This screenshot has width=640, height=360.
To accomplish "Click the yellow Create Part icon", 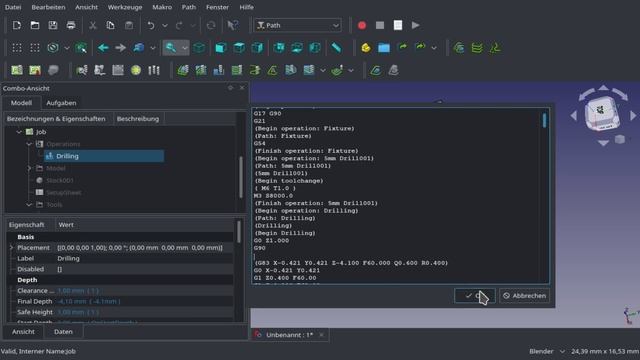I will (x=366, y=48).
